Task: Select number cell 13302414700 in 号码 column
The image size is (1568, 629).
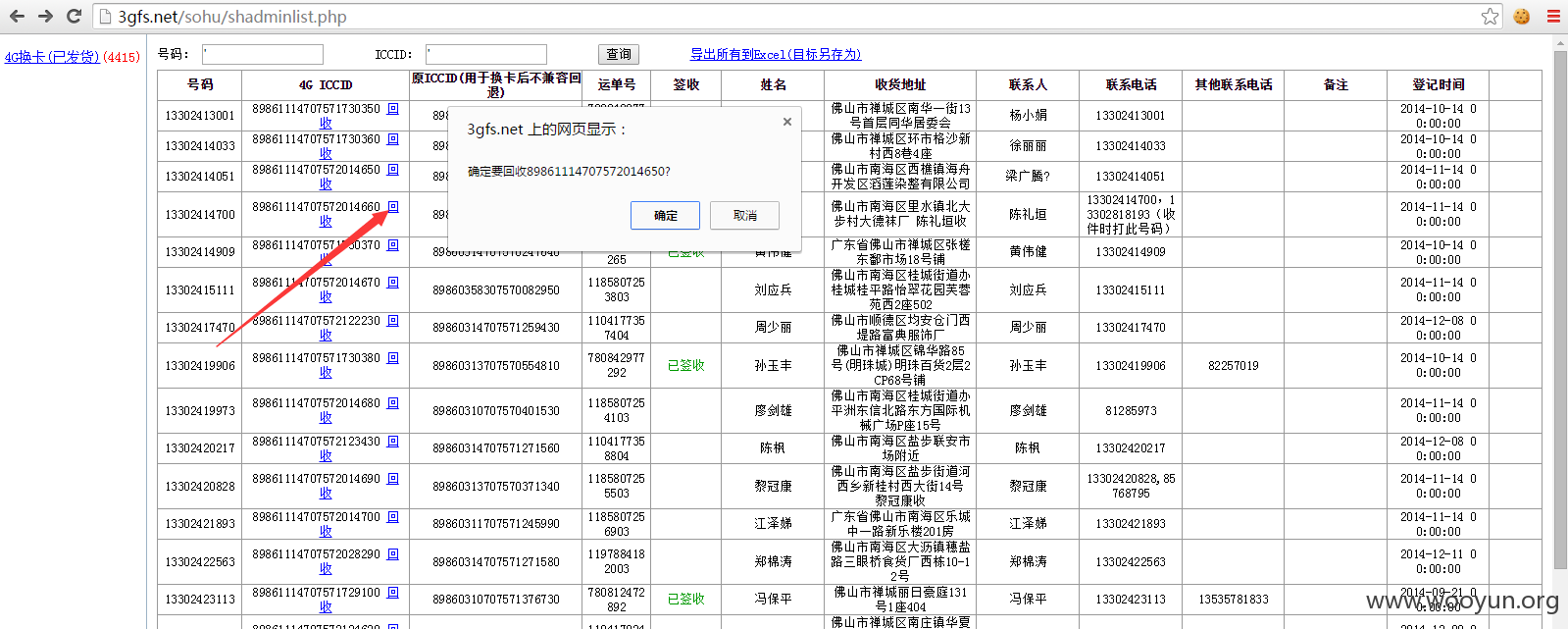Action: (x=200, y=214)
